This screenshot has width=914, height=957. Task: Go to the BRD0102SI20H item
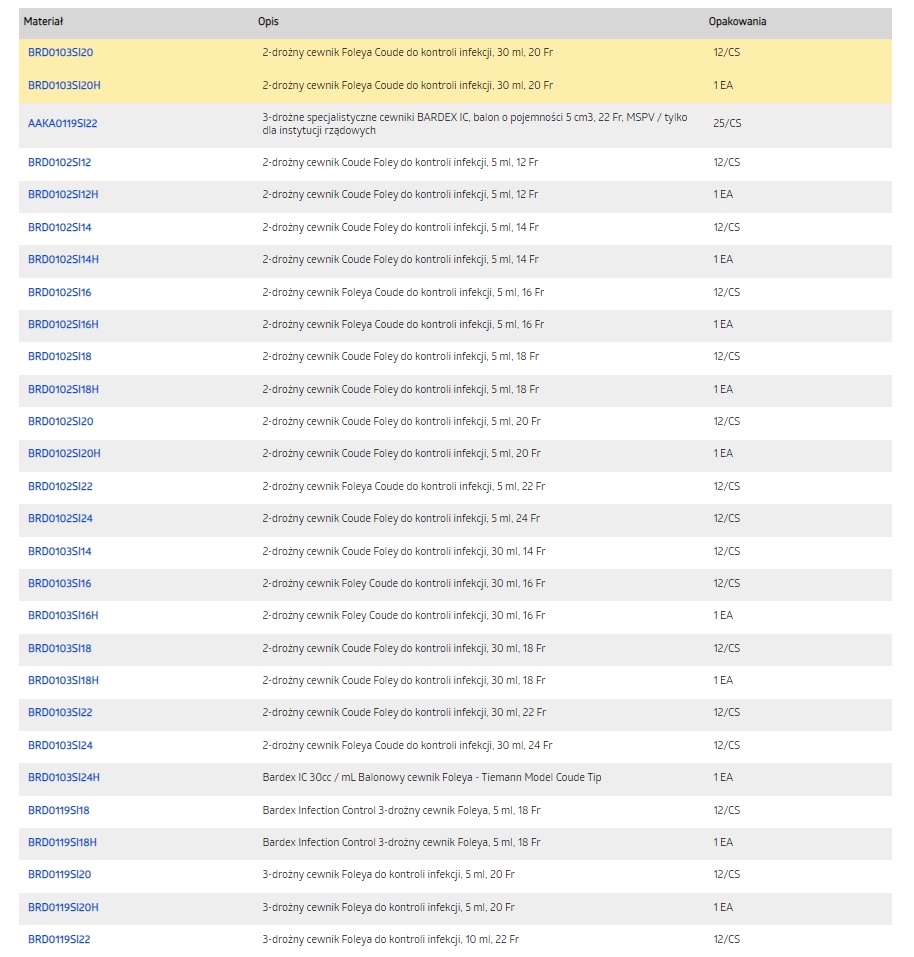coord(64,453)
